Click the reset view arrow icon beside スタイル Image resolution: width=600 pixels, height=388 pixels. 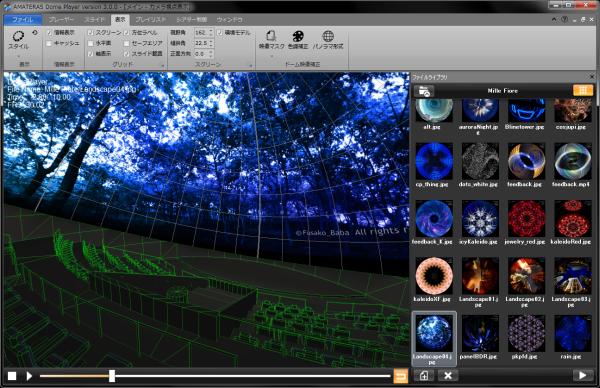coord(35,33)
